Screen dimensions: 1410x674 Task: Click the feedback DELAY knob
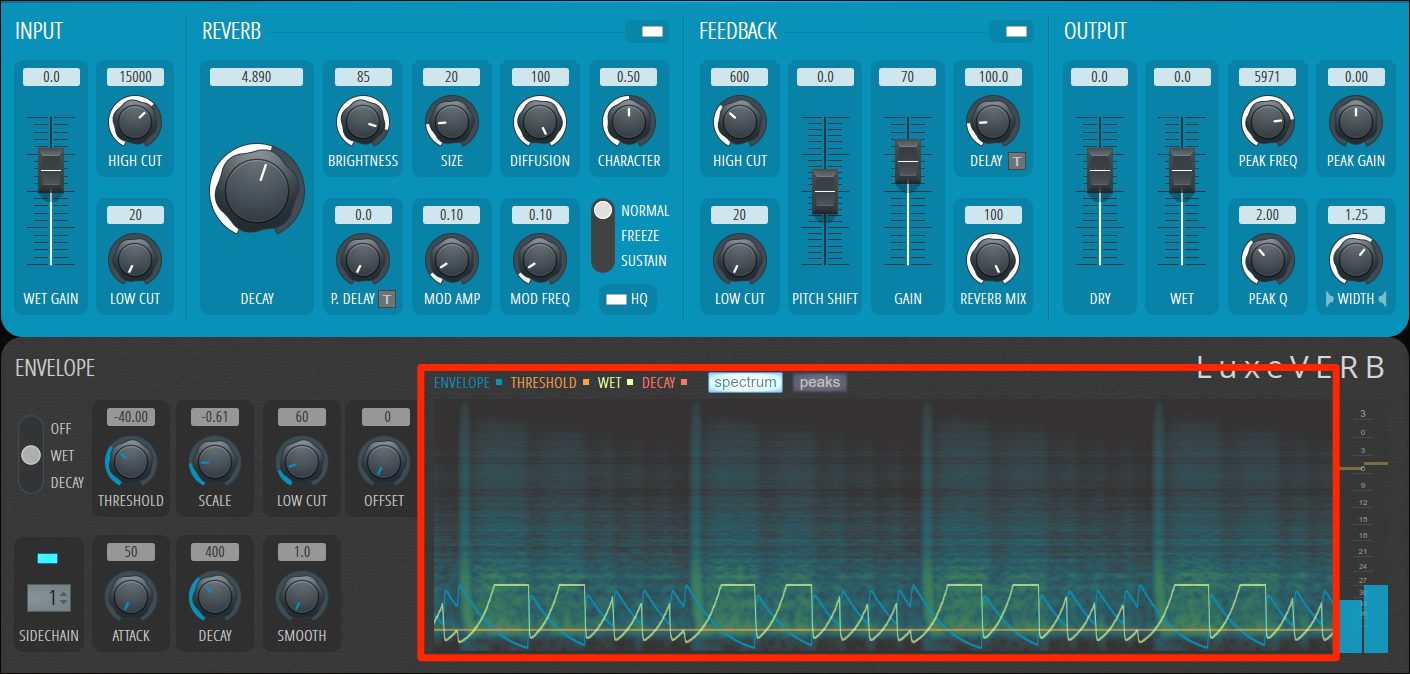tap(993, 122)
